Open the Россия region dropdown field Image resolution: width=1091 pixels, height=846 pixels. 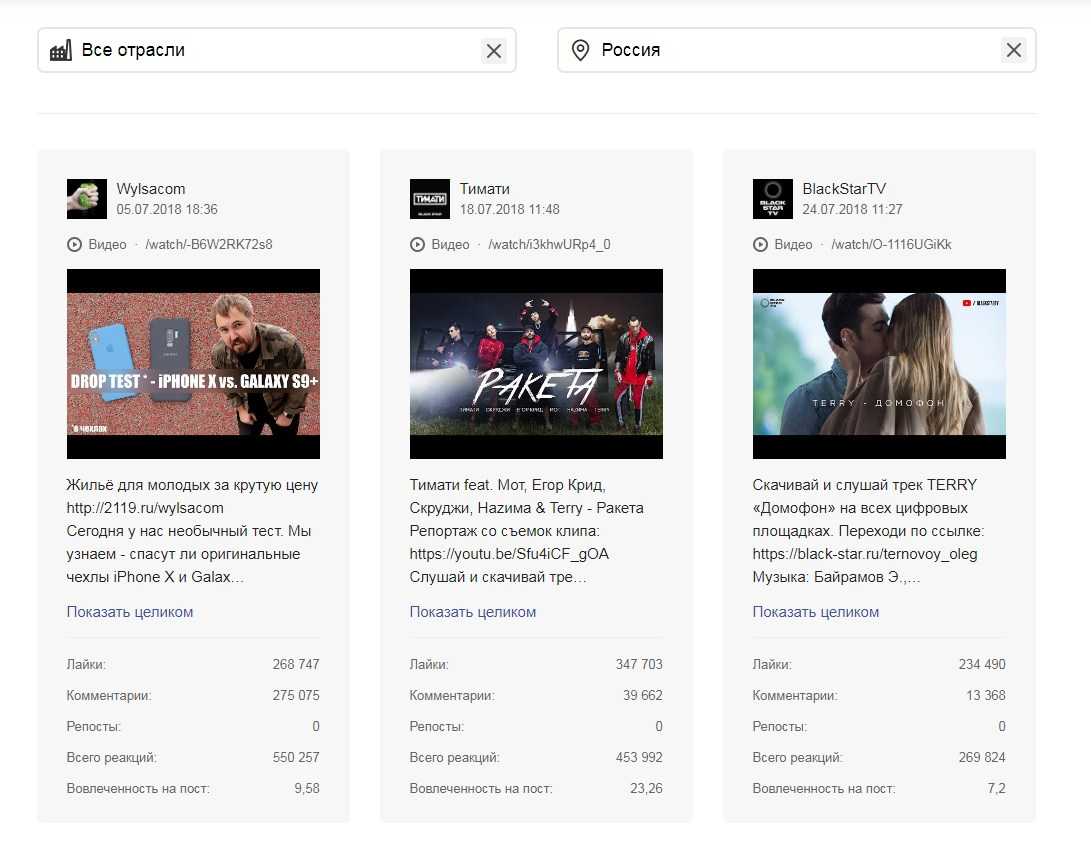[x=790, y=50]
